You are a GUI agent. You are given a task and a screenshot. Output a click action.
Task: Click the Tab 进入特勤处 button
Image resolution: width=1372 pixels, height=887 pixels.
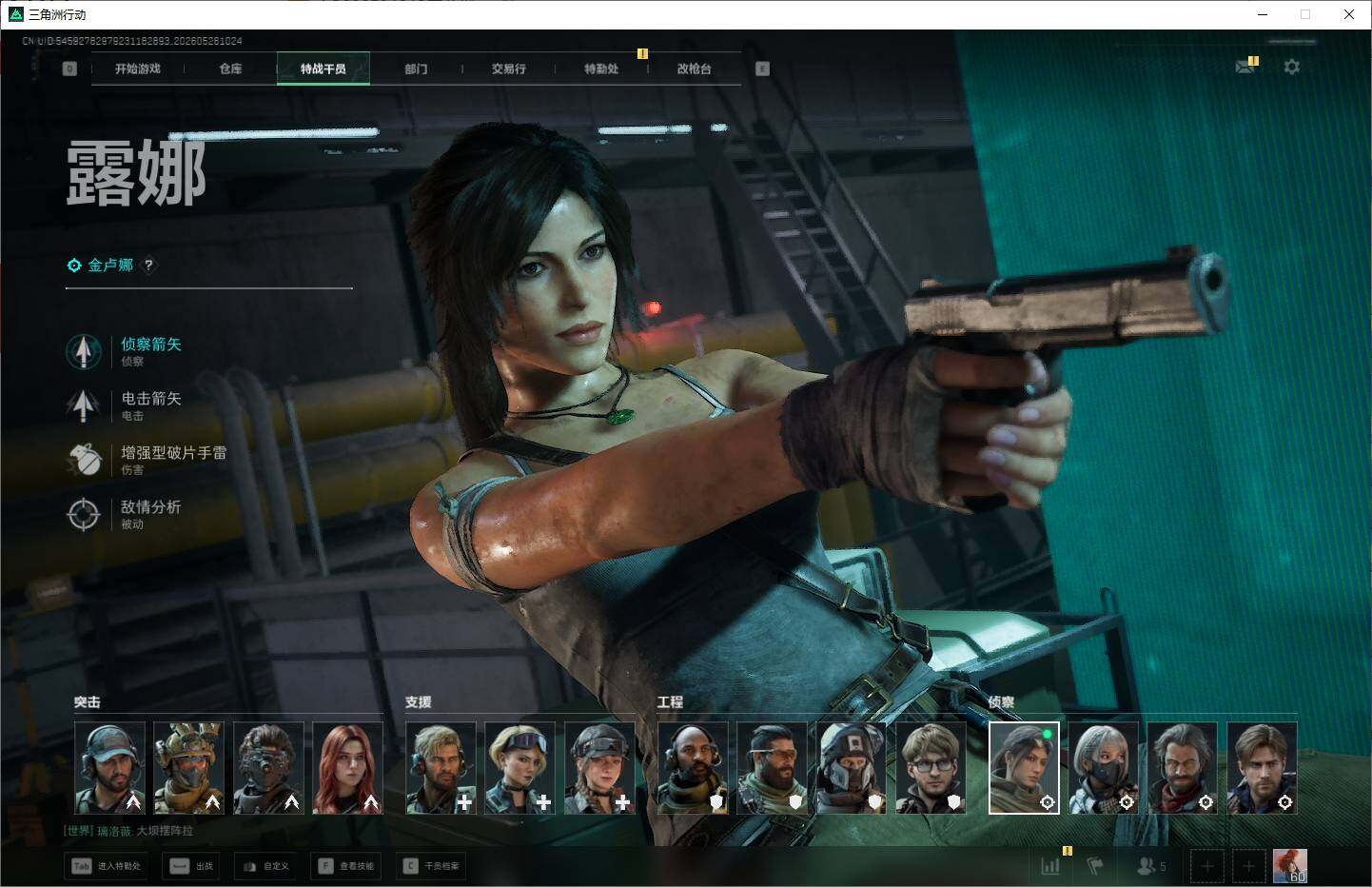[107, 866]
